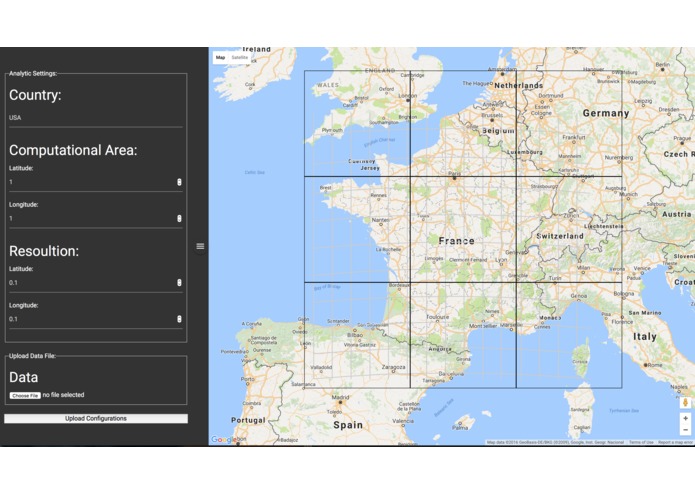This screenshot has height=494, width=695.
Task: Click Paris city marker on map
Action: pyautogui.click(x=454, y=178)
